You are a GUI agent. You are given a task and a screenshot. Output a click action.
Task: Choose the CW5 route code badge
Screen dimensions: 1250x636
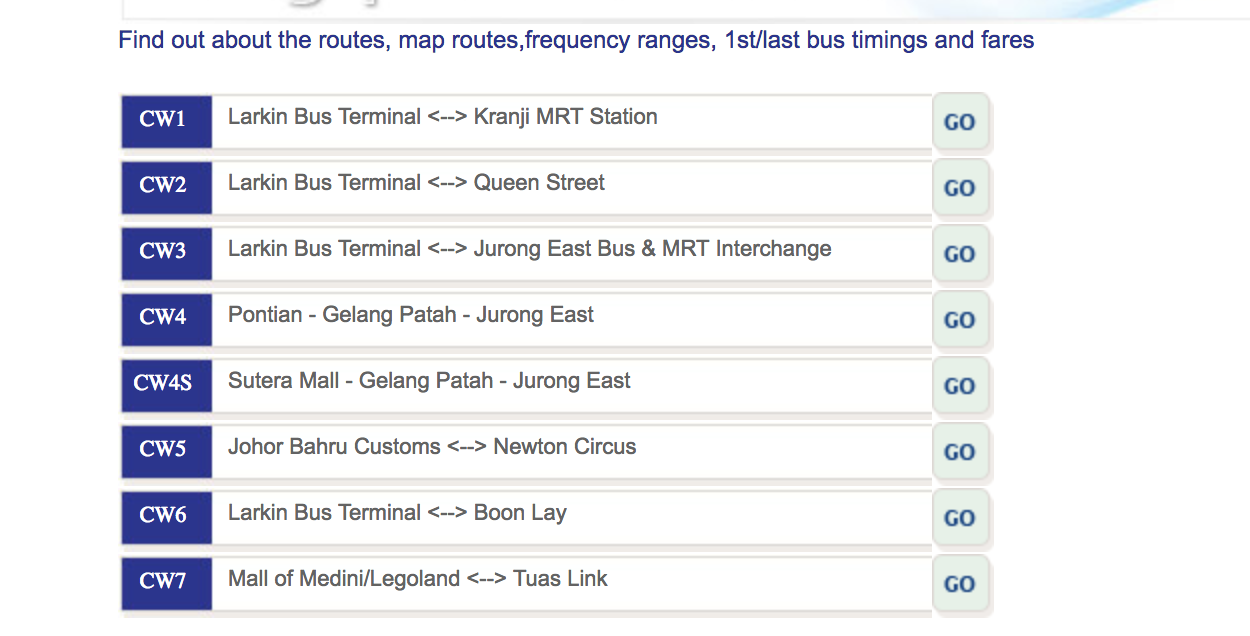tap(165, 450)
